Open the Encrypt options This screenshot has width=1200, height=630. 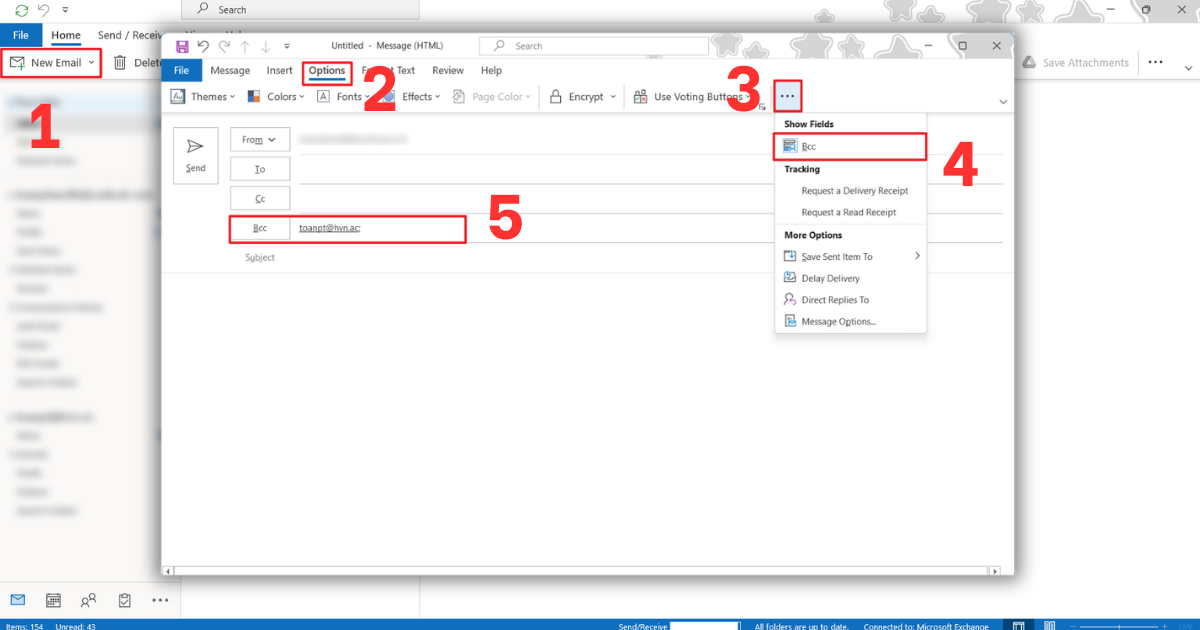click(x=581, y=96)
